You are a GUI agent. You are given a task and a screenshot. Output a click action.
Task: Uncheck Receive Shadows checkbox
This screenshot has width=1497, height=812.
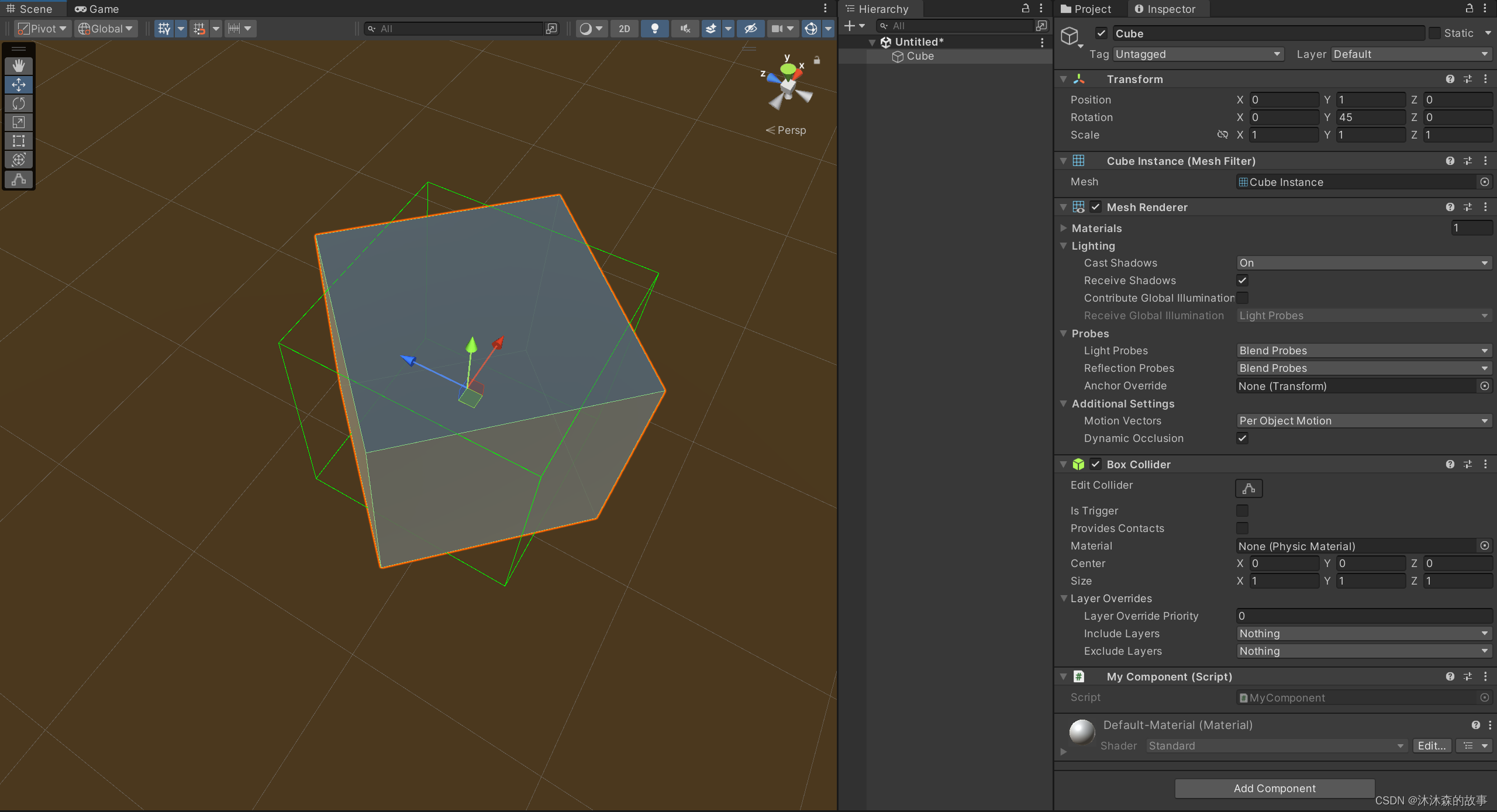coord(1243,281)
